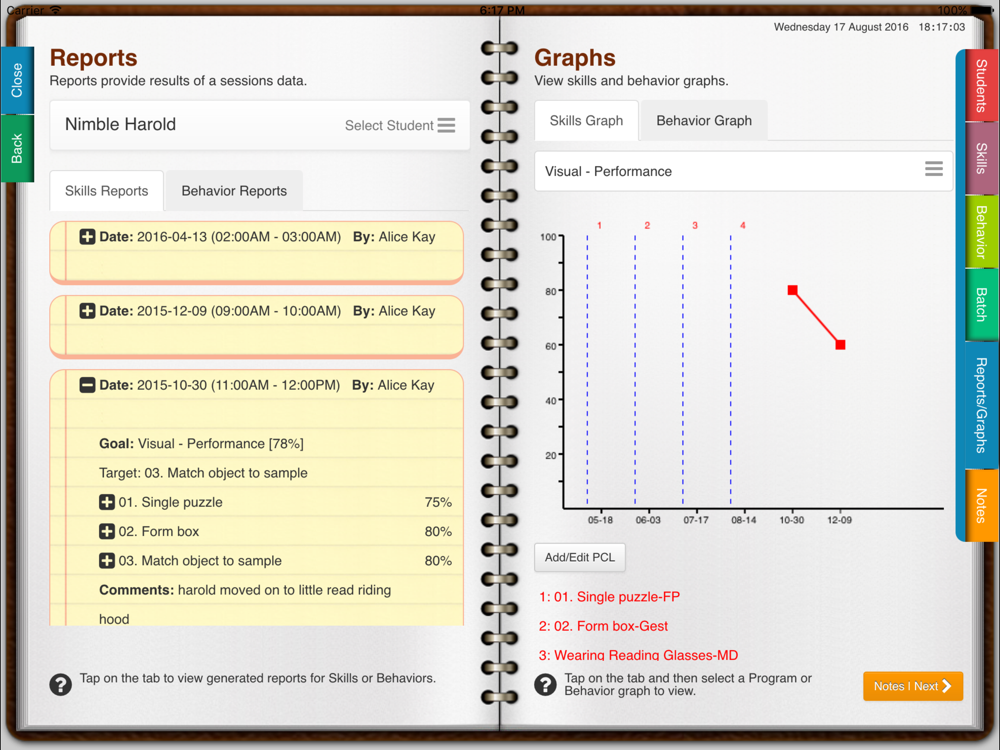This screenshot has height=750, width=1000.
Task: Click the help icon under Reports
Action: point(60,685)
